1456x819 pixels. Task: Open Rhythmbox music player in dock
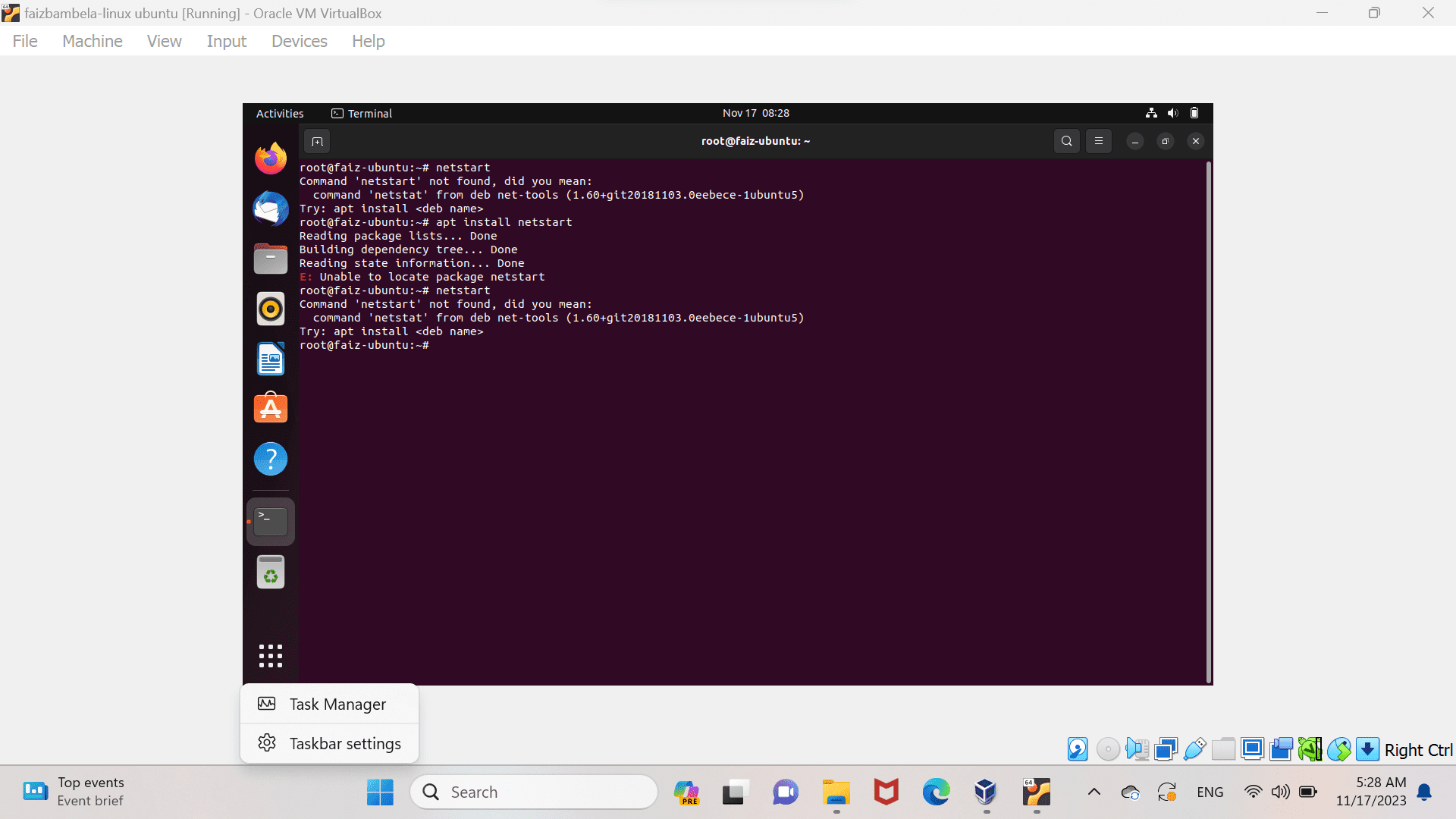[271, 309]
